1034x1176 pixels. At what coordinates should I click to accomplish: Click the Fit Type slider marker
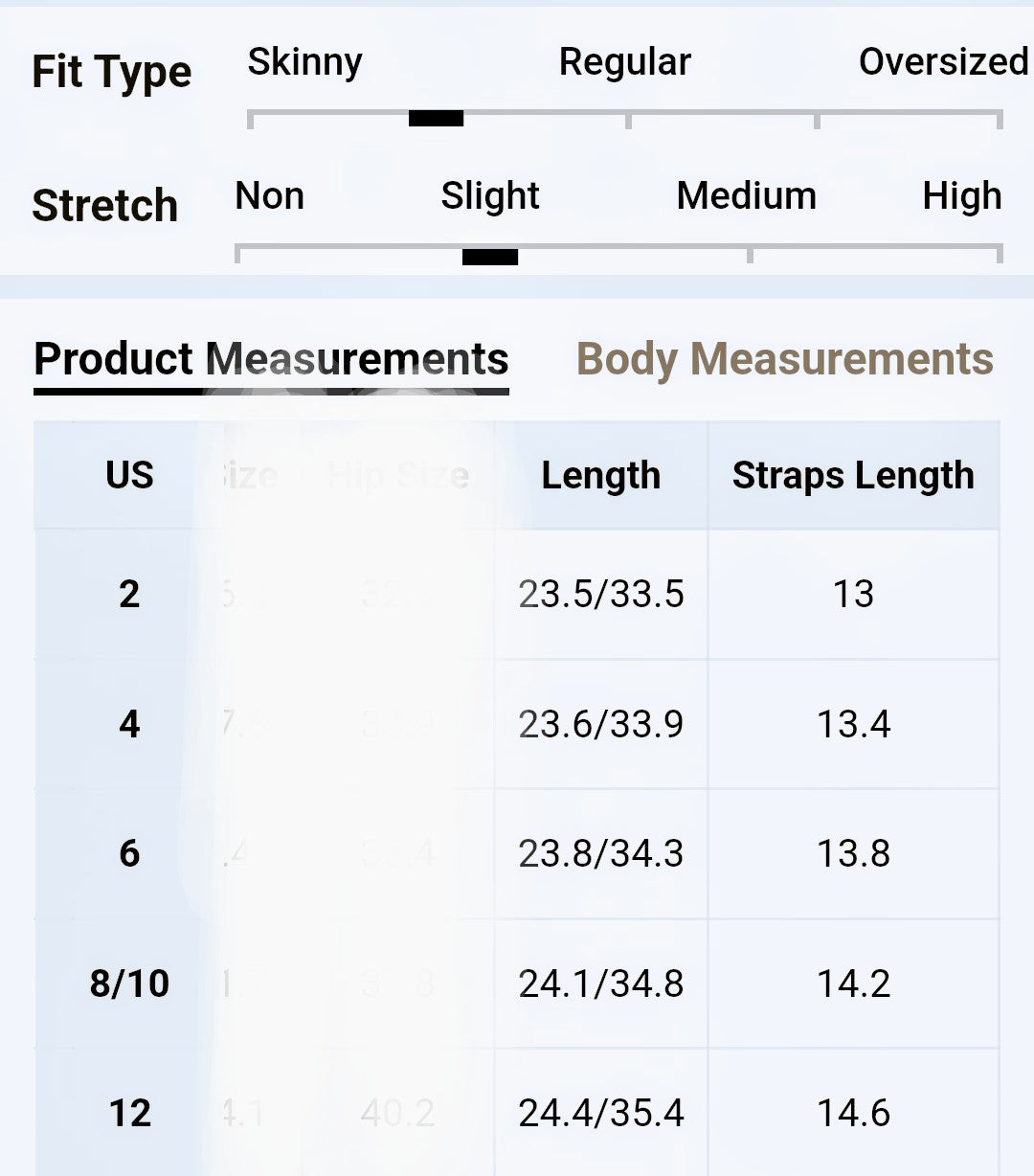(436, 119)
